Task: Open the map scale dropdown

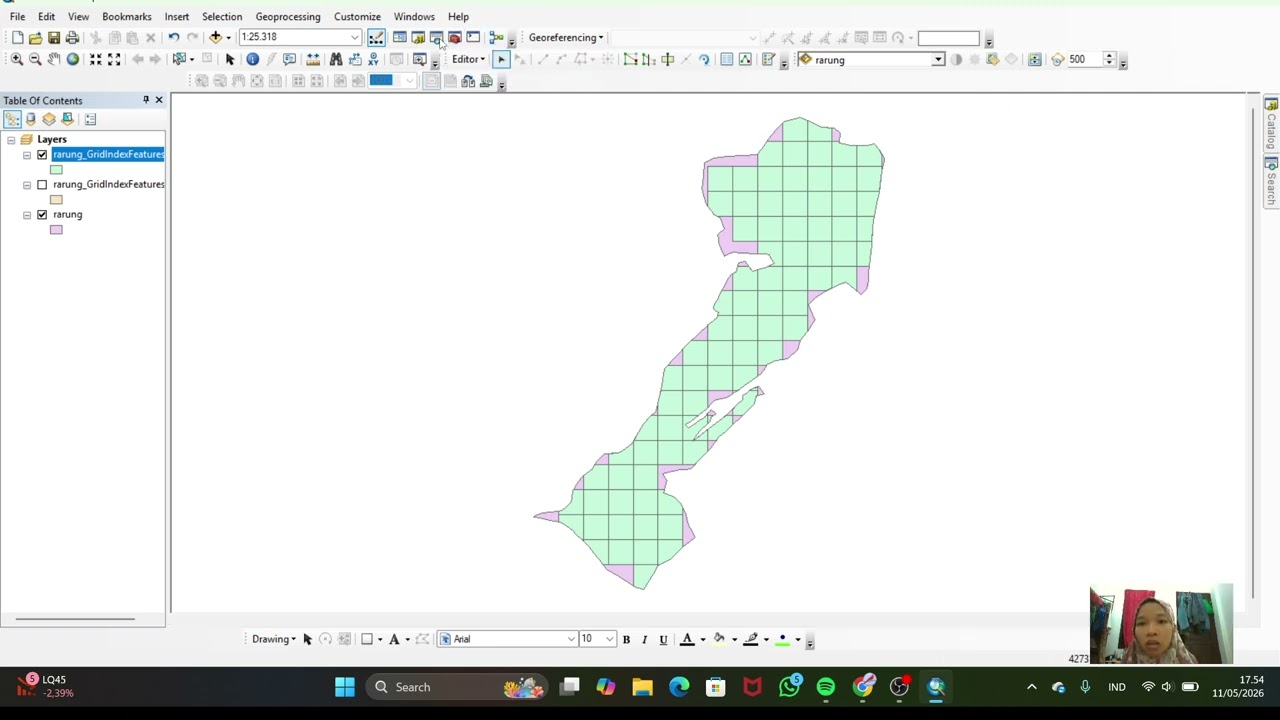Action: (x=354, y=38)
